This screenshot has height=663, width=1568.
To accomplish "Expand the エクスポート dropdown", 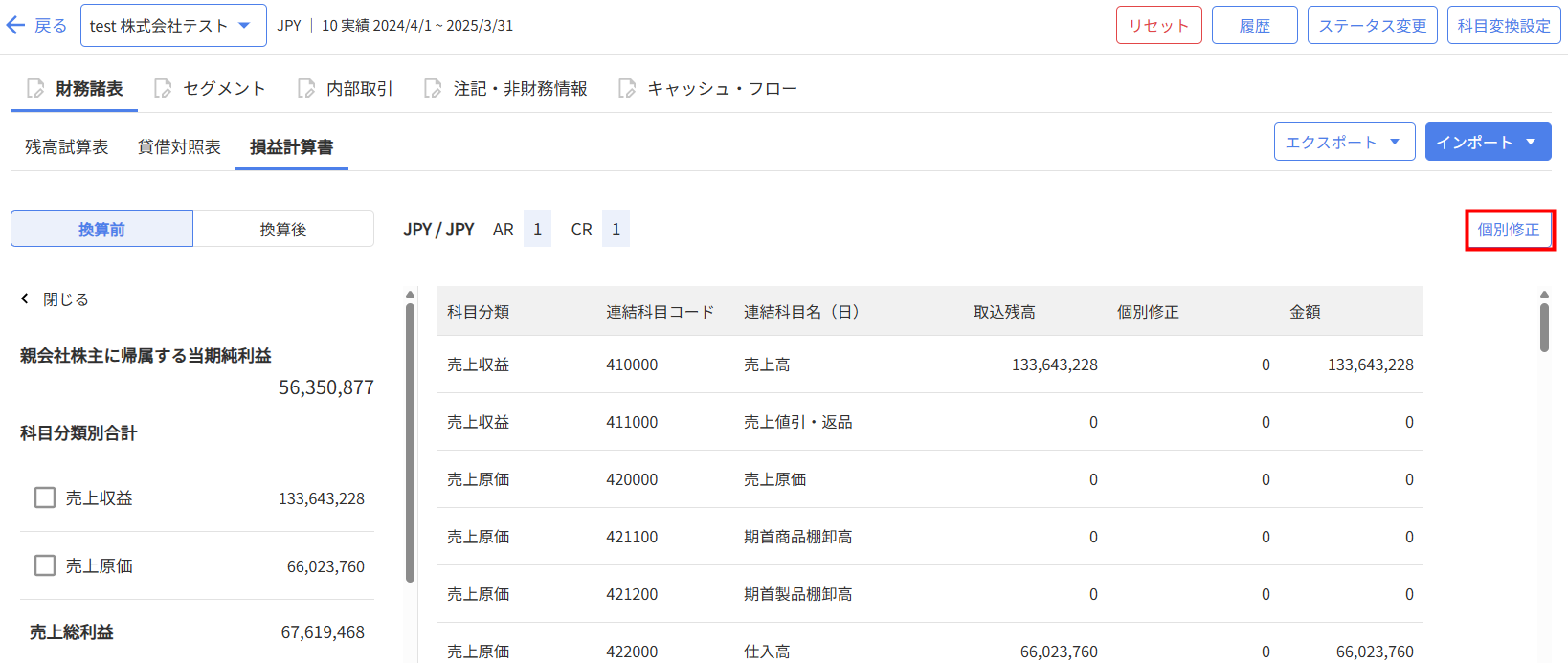I will point(1344,143).
